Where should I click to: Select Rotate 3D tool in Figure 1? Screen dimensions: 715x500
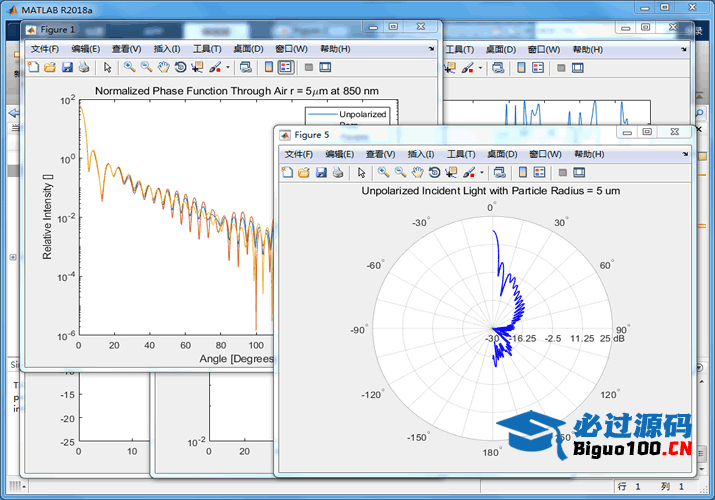coord(181,67)
